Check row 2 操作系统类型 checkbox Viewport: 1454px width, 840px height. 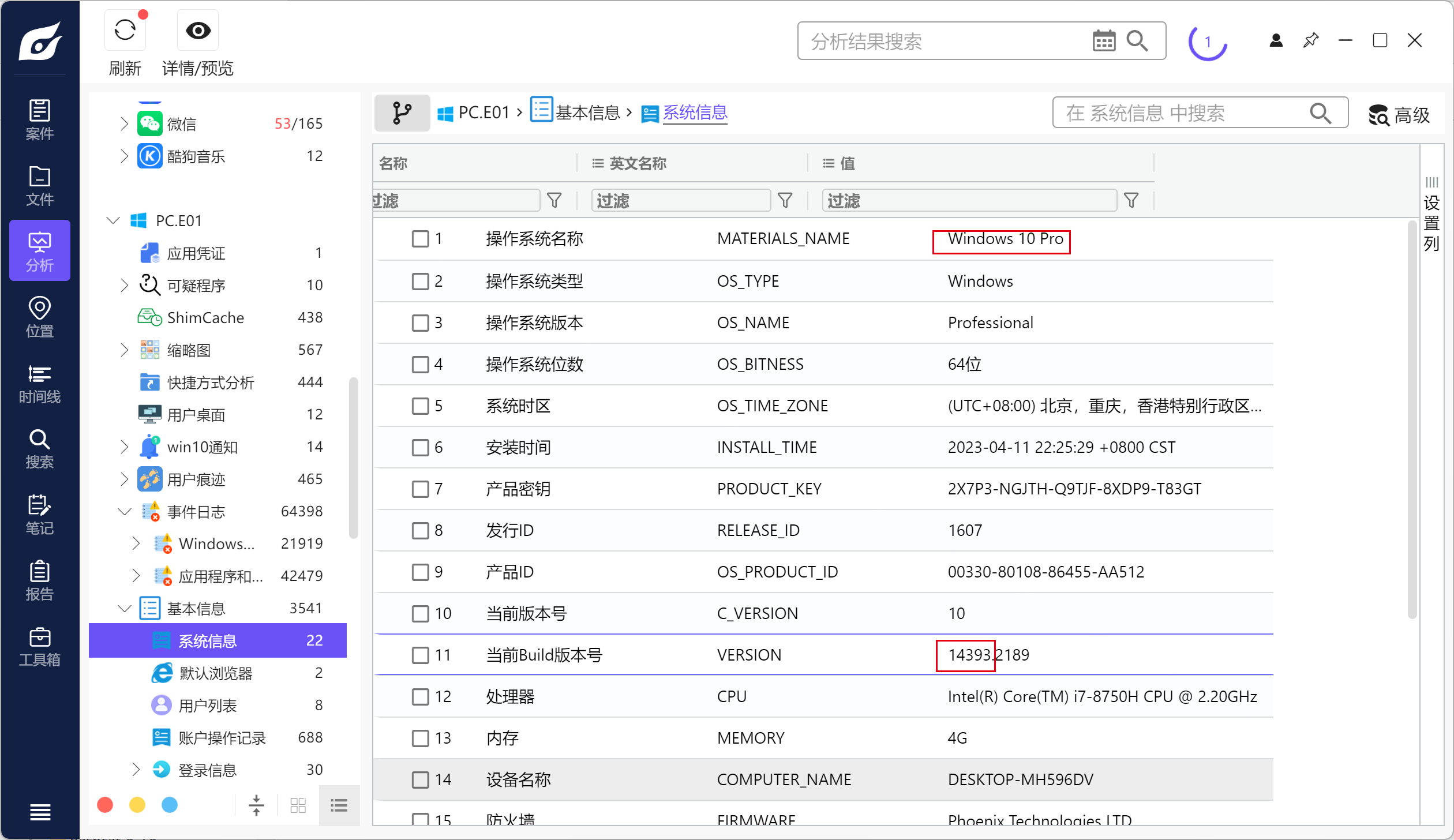[x=421, y=281]
